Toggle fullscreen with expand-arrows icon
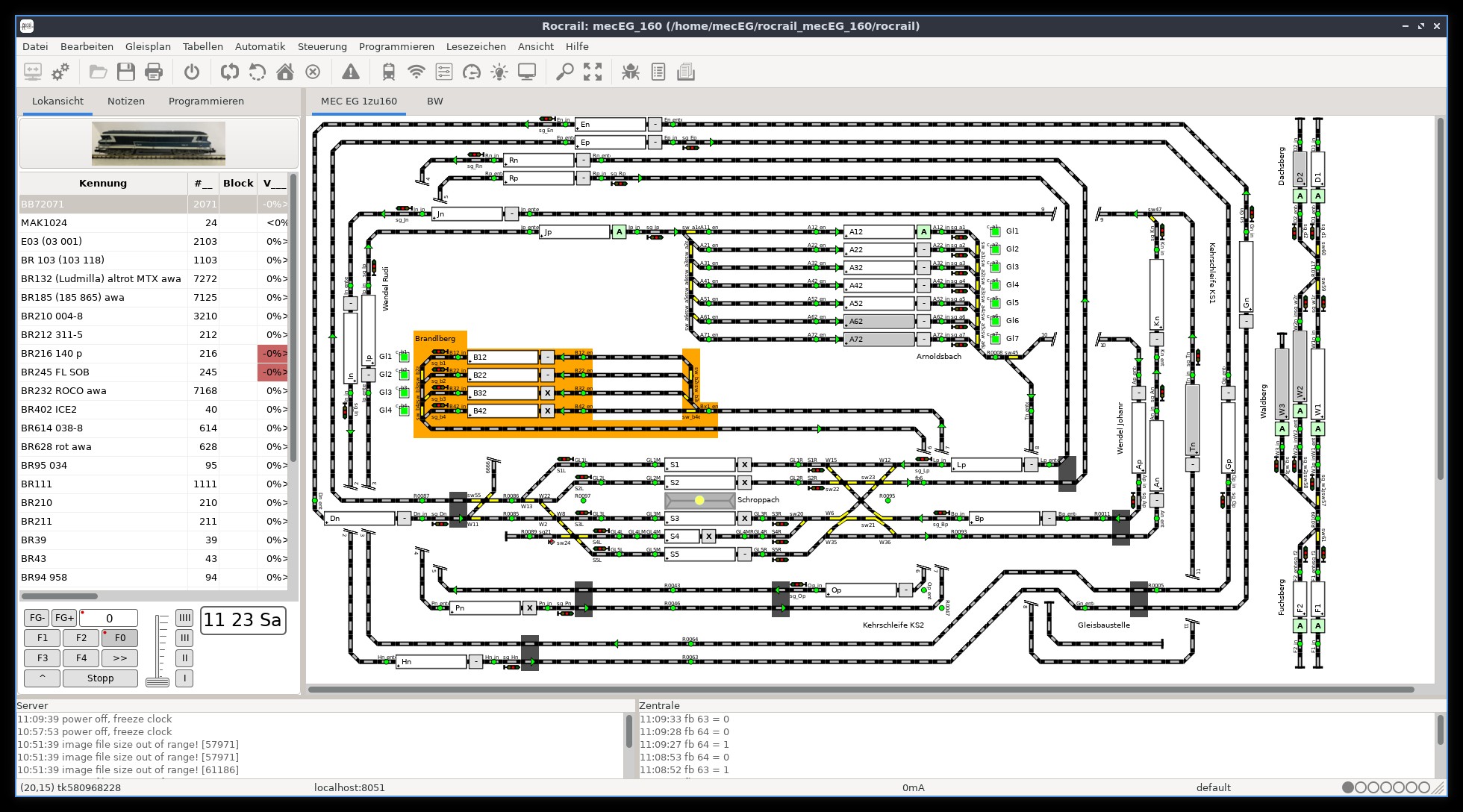This screenshot has height=812, width=1463. [593, 72]
